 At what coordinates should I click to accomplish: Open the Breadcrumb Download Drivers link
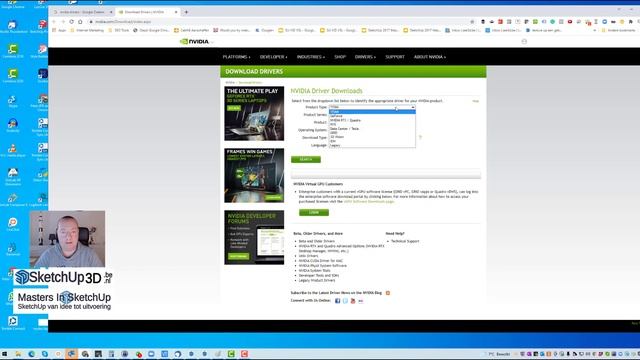[250, 82]
